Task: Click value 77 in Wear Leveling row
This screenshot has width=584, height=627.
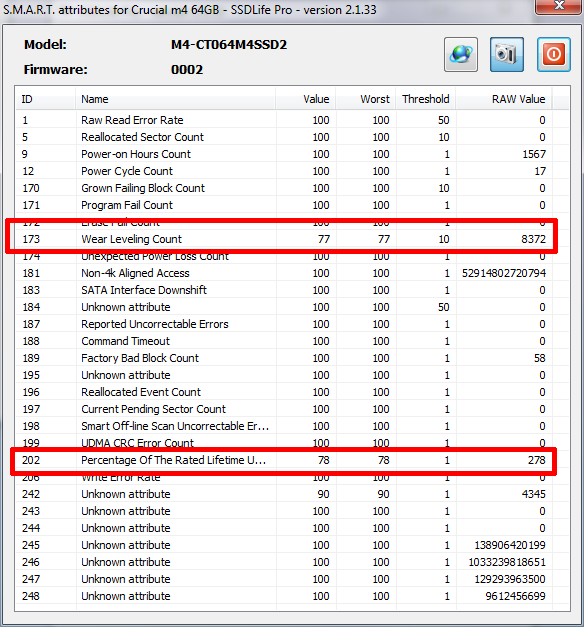Action: [324, 239]
